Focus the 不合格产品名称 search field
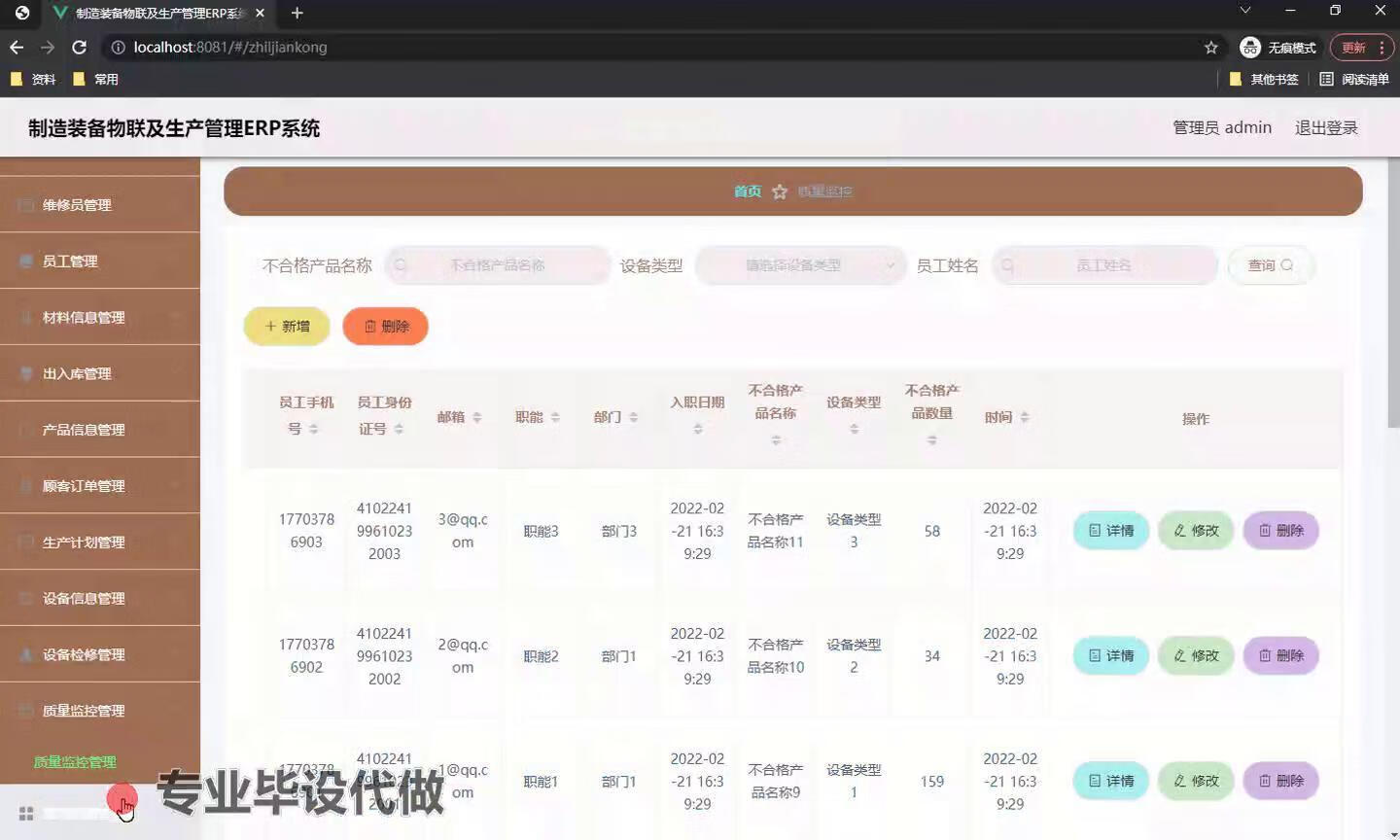This screenshot has height=840, width=1400. coord(498,265)
